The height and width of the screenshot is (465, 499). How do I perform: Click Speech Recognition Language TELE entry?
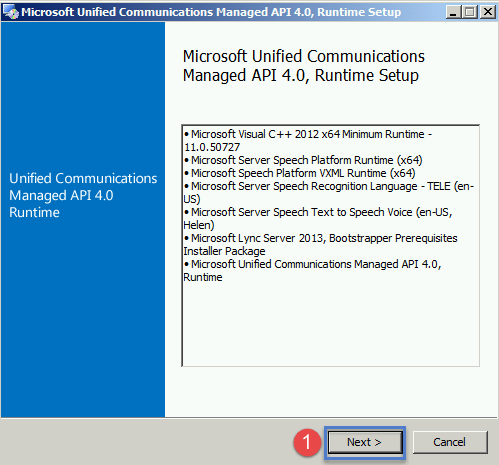coord(329,192)
